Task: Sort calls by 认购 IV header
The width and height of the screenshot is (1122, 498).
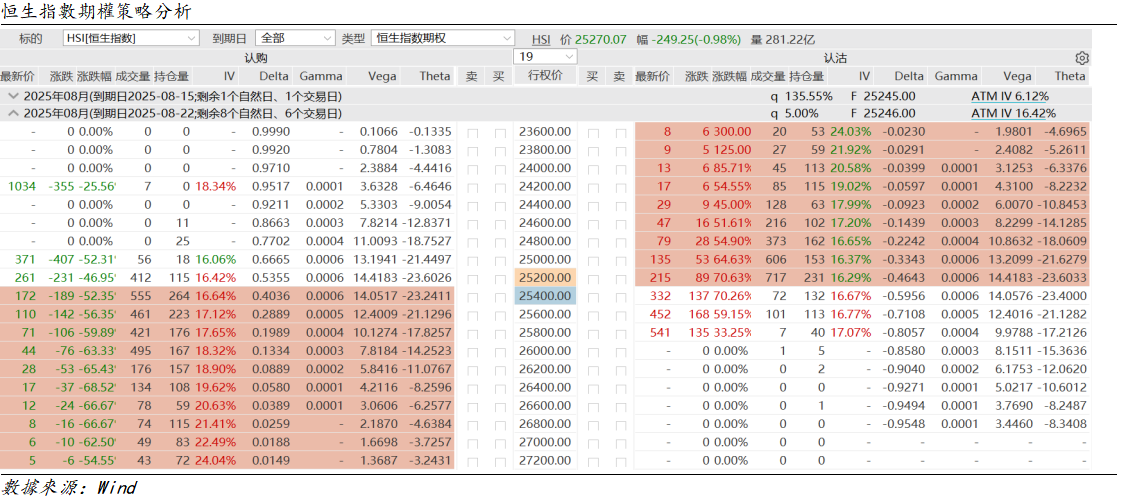Action: [229, 76]
